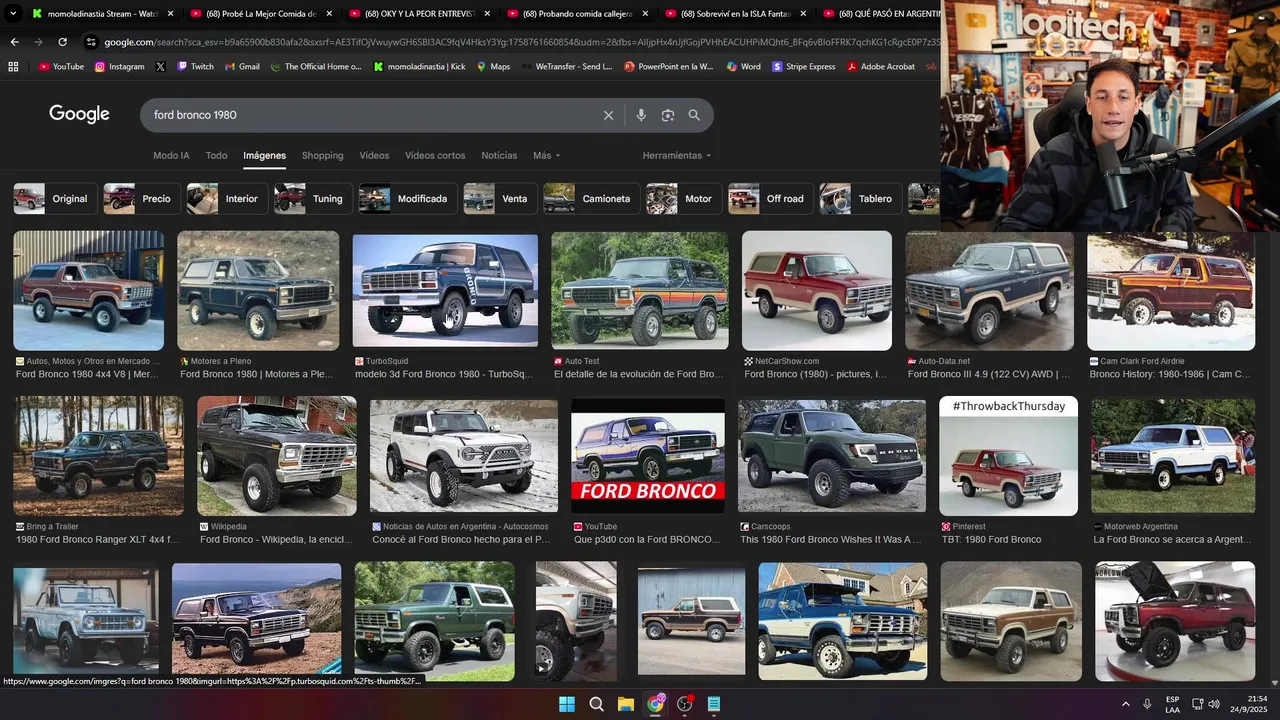1280x720 pixels.
Task: Filter images by Original chip
Action: point(56,199)
